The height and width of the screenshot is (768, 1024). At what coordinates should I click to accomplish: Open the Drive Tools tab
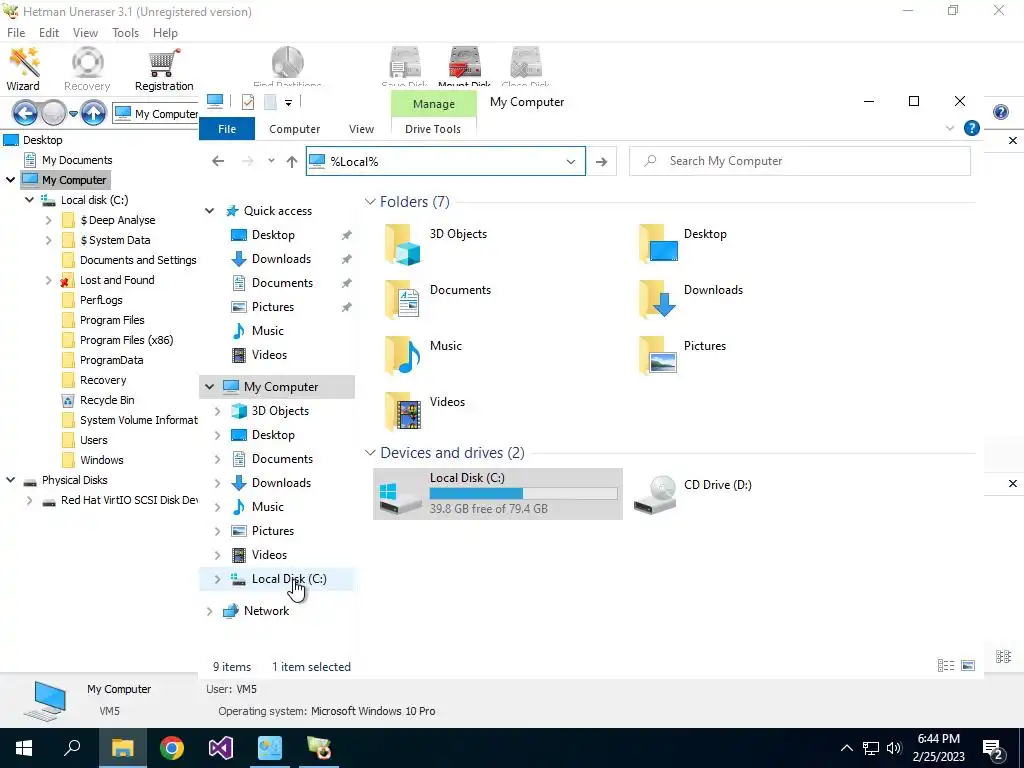(432, 129)
